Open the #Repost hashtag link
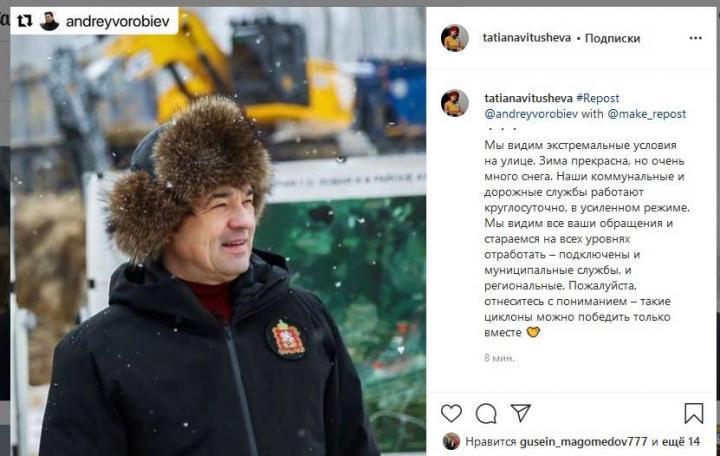Viewport: 720px width, 456px height. pyautogui.click(x=597, y=98)
